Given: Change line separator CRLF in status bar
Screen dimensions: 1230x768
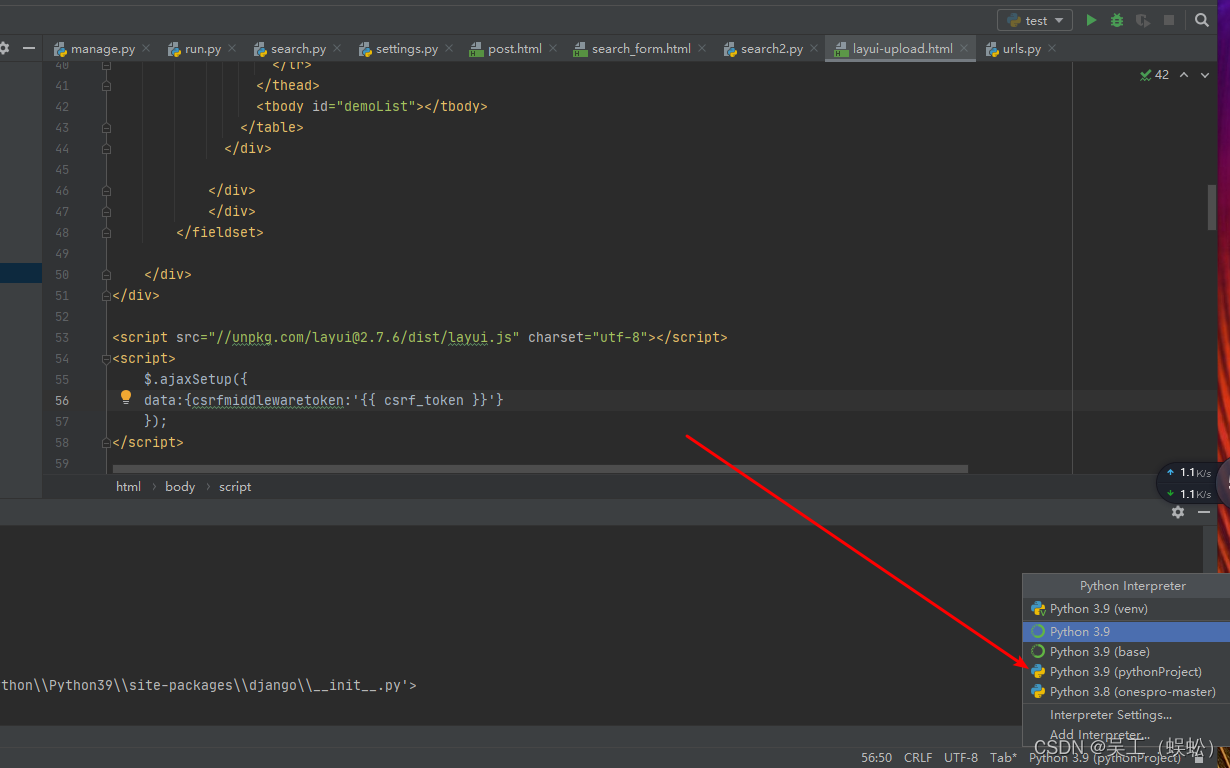Looking at the screenshot, I should point(918,757).
